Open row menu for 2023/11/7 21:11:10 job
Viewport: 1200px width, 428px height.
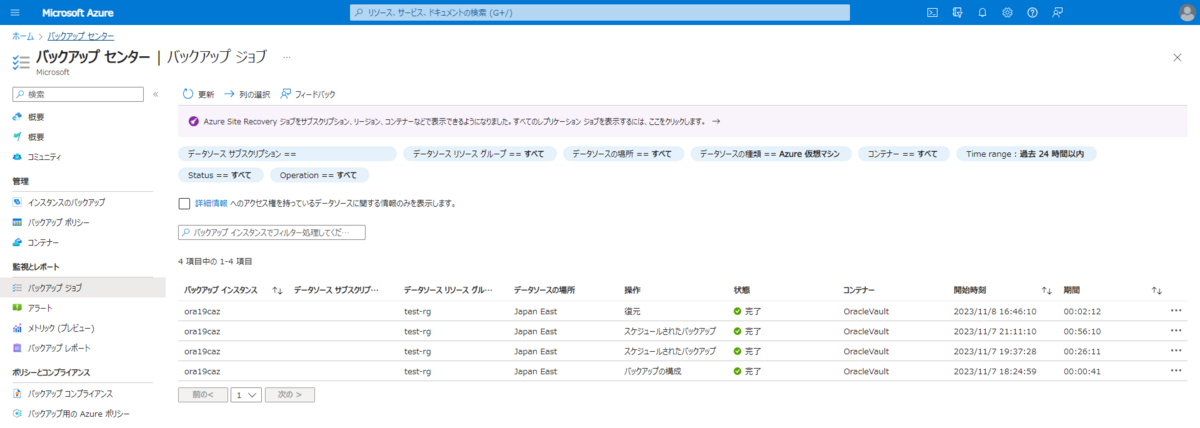tap(1176, 331)
